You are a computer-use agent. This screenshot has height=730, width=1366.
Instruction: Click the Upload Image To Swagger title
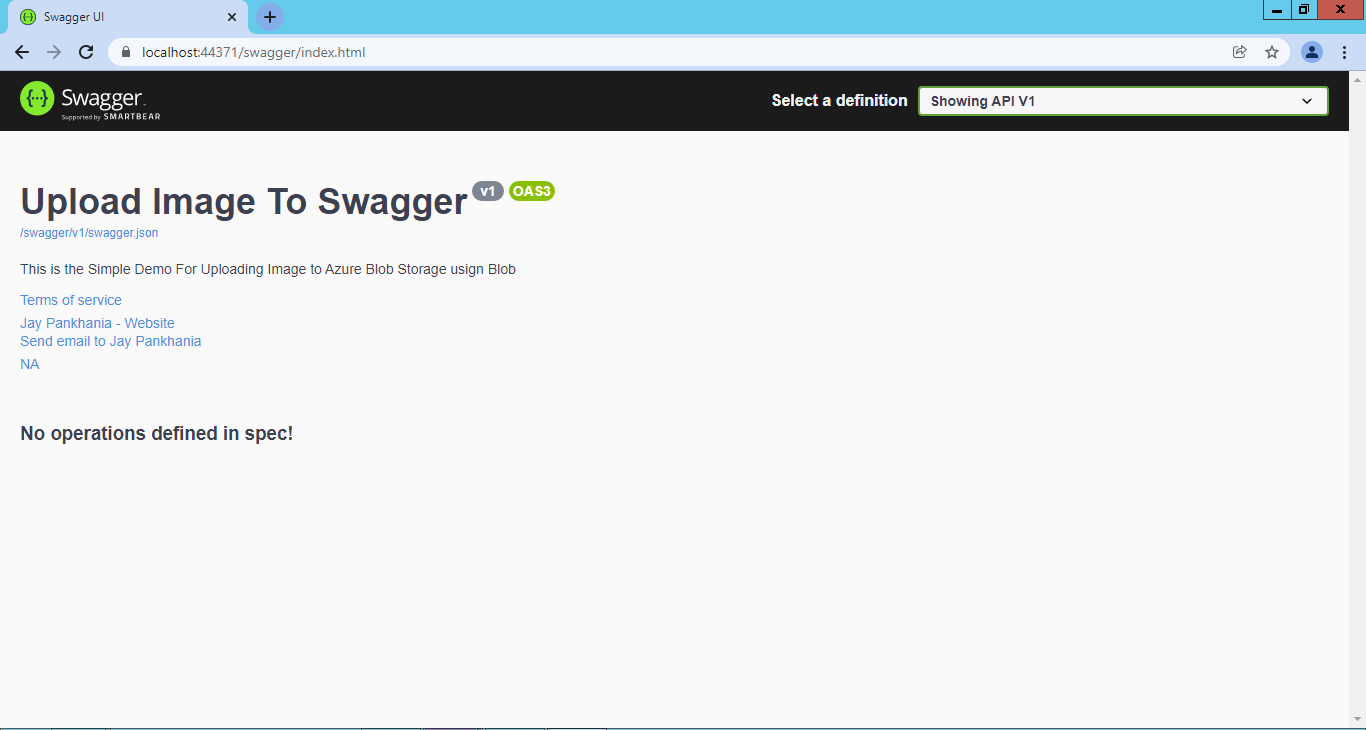(244, 202)
